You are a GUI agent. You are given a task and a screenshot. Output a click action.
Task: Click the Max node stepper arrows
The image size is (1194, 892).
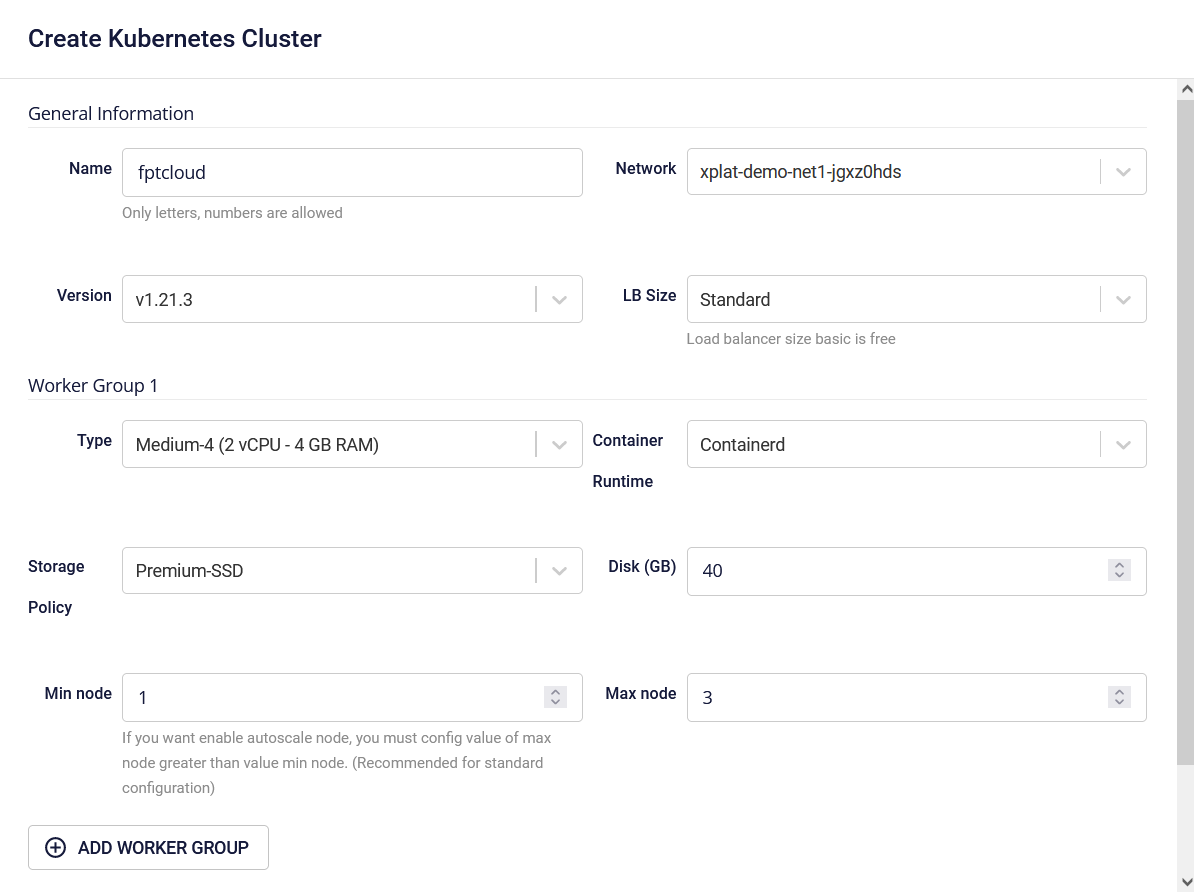[x=1119, y=697]
